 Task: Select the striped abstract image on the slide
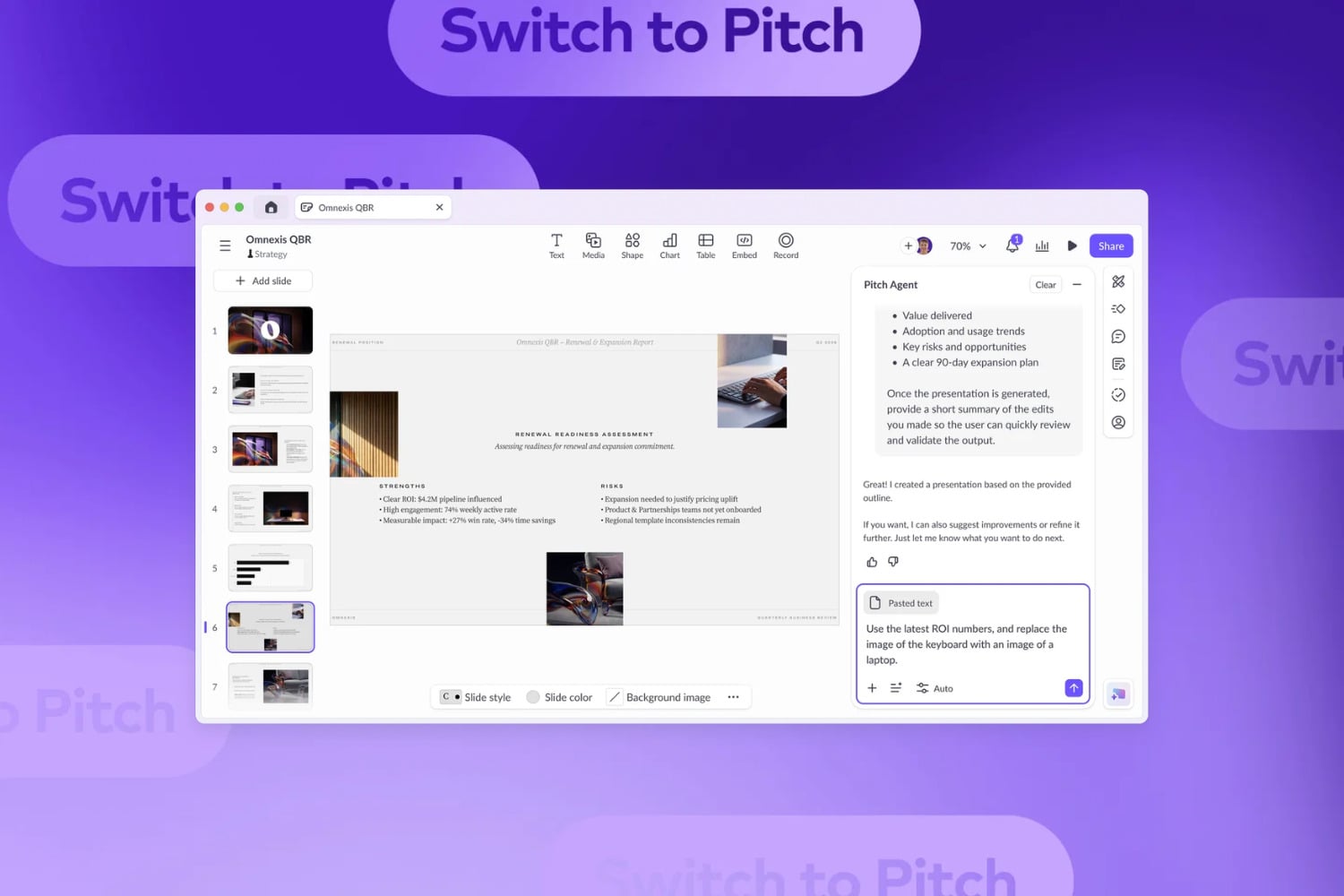pyautogui.click(x=364, y=434)
